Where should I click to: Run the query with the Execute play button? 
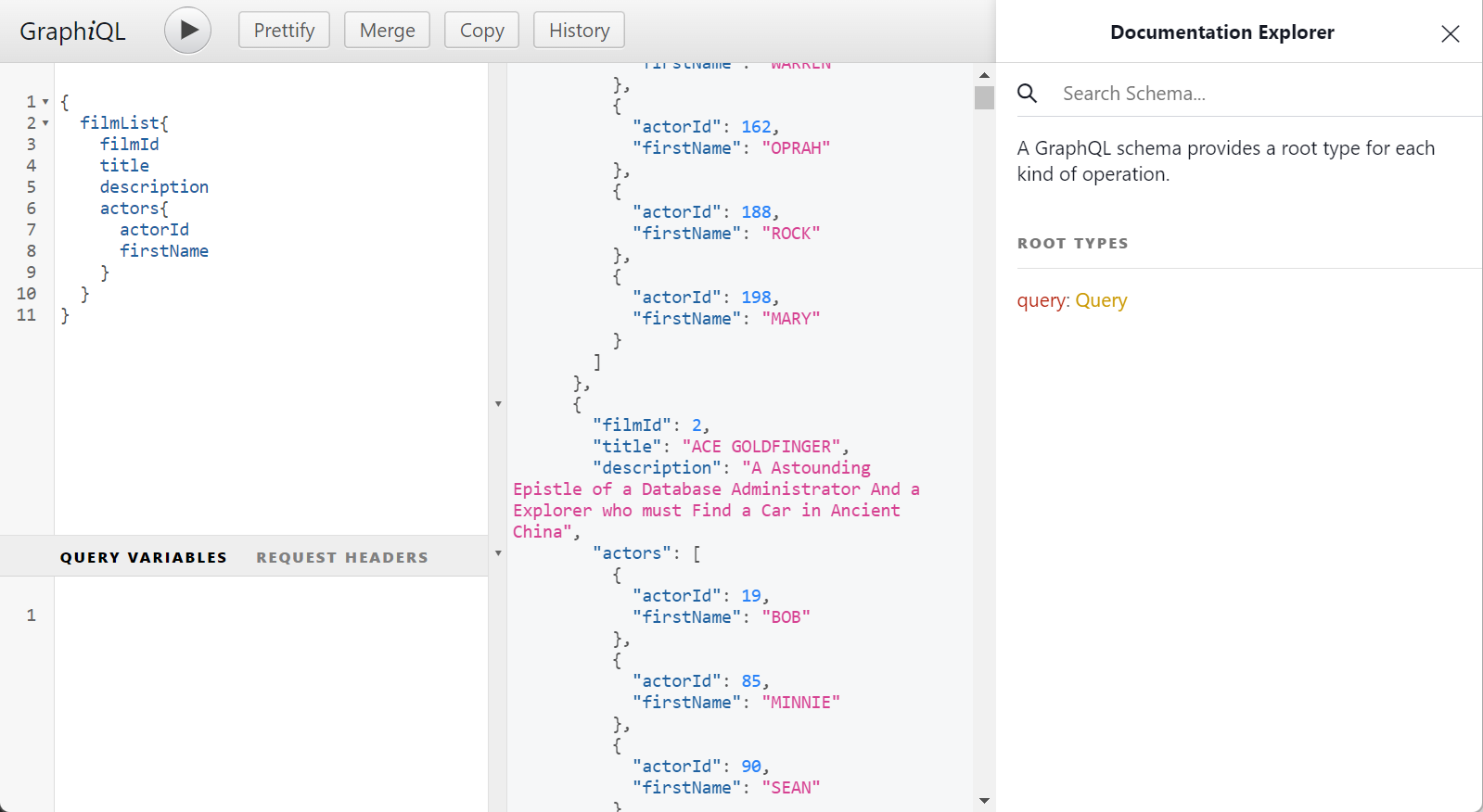point(187,31)
